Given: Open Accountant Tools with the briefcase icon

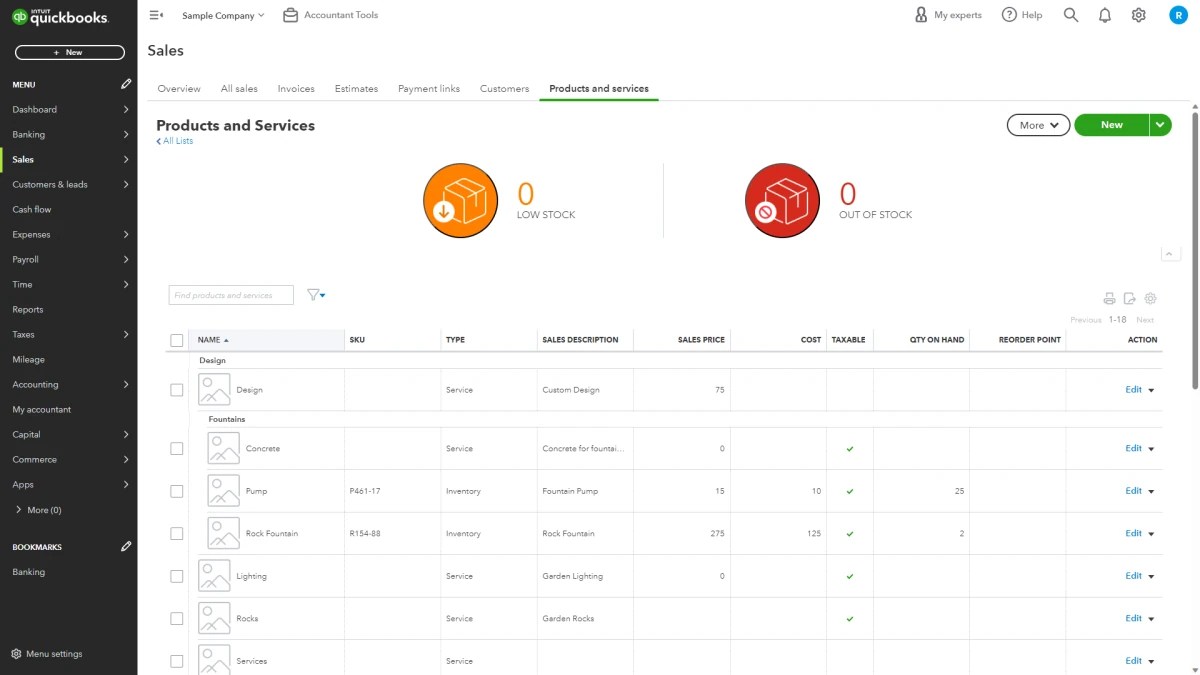Looking at the screenshot, I should tap(330, 14).
